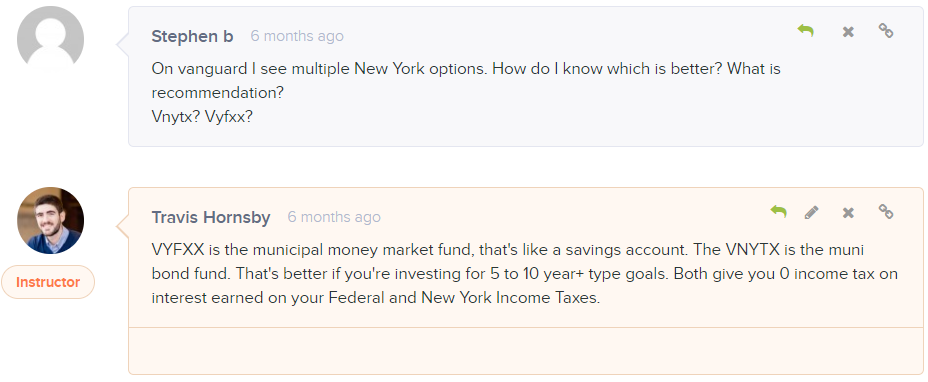This screenshot has width=928, height=382.
Task: Click the 'Vnytx? Vyfxx?' line
Action: tap(202, 117)
